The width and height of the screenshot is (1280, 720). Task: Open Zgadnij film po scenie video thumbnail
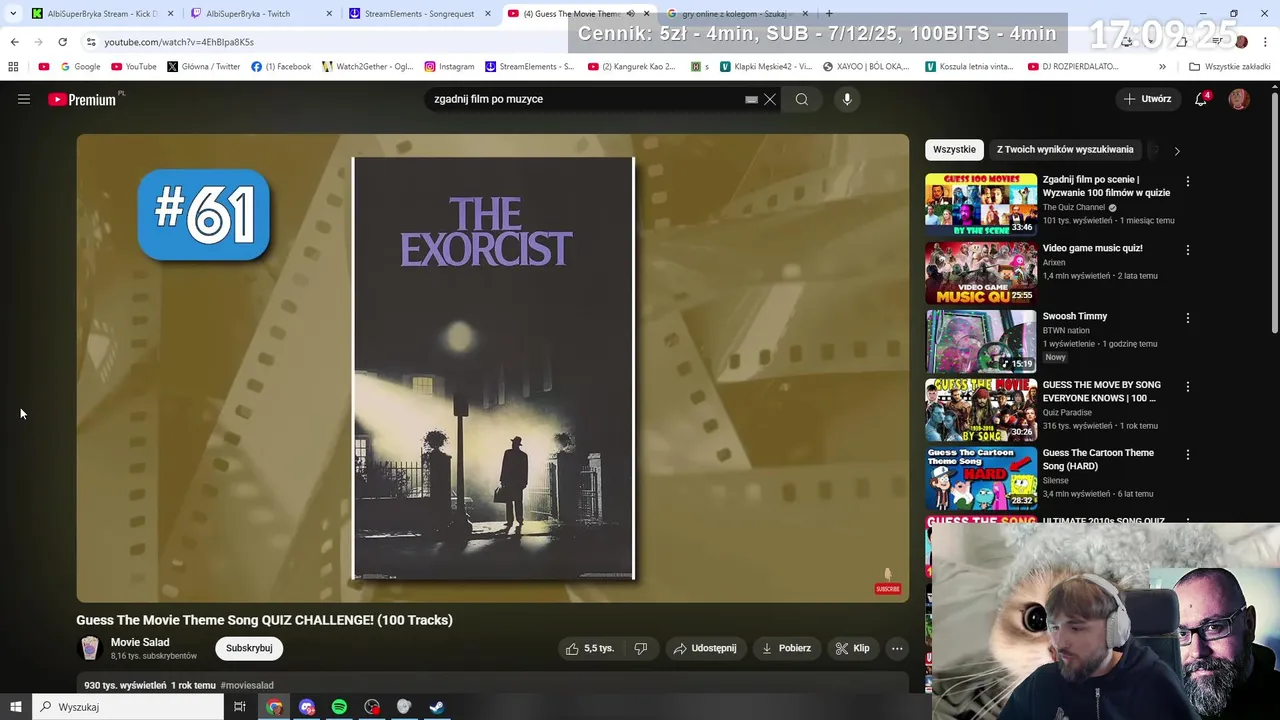pos(981,205)
